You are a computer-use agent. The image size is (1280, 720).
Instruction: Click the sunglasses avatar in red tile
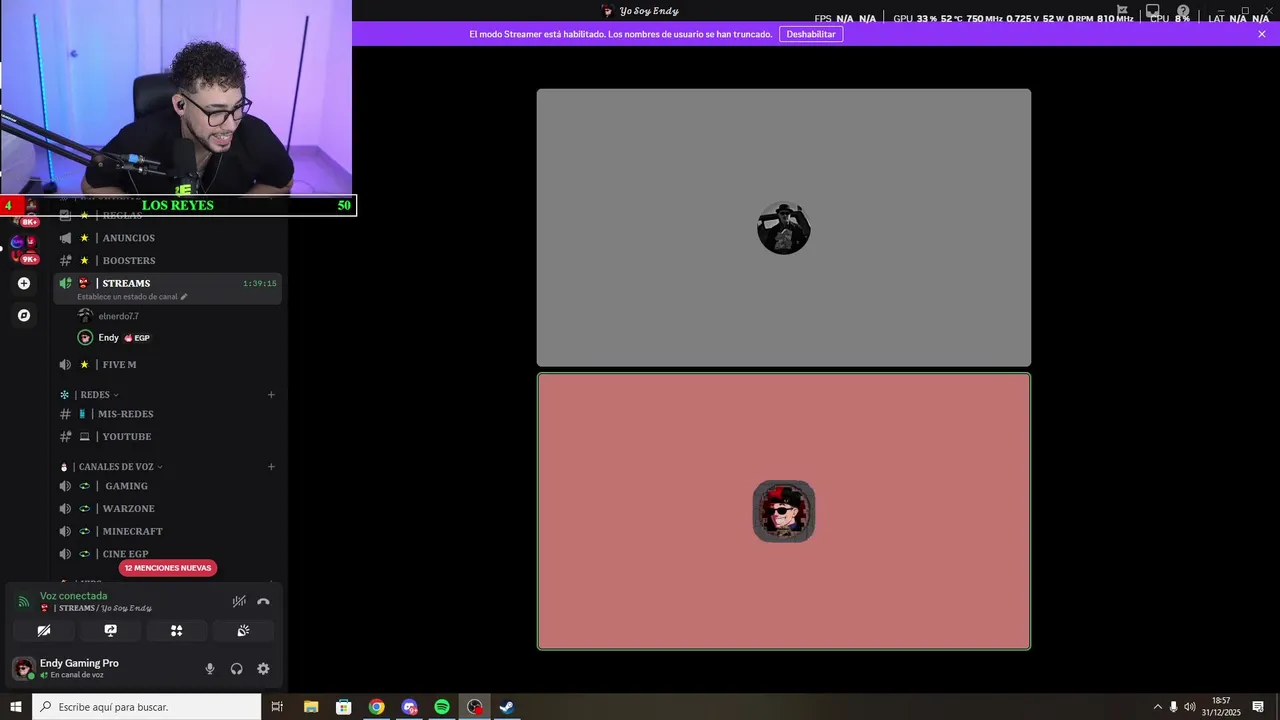pyautogui.click(x=784, y=512)
